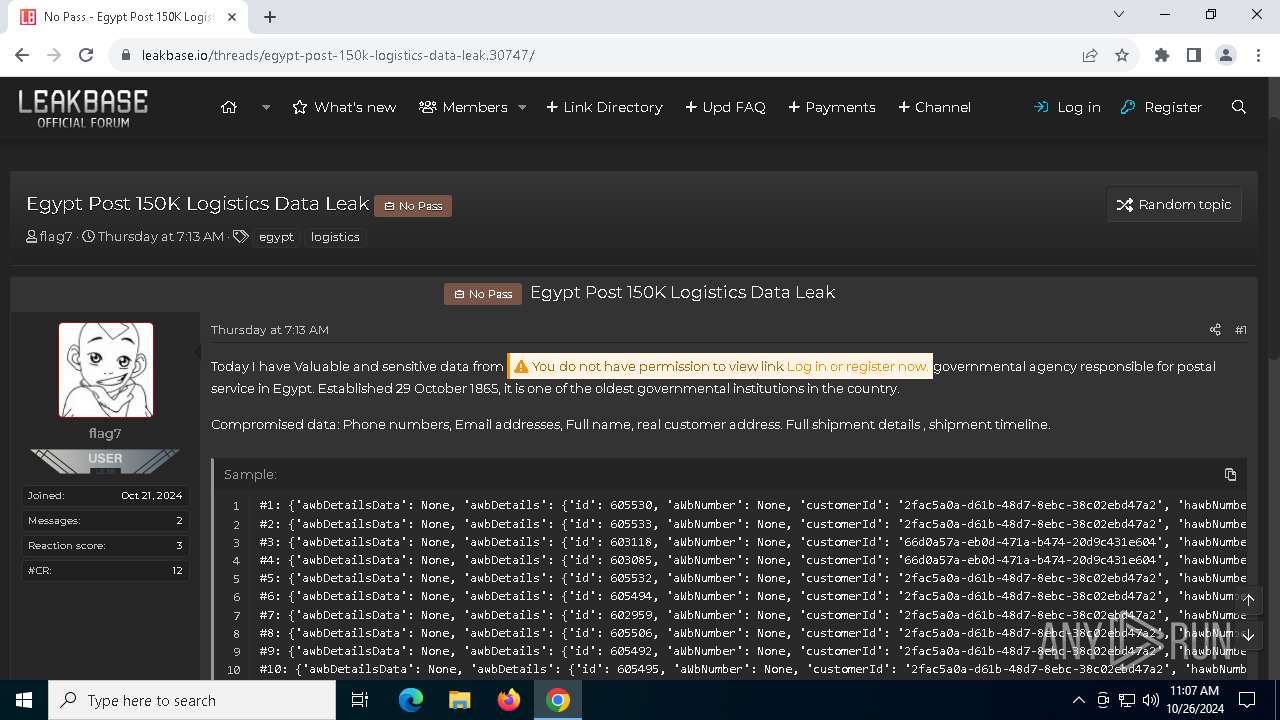1280x720 pixels.
Task: Open the Members menu item
Action: point(463,107)
